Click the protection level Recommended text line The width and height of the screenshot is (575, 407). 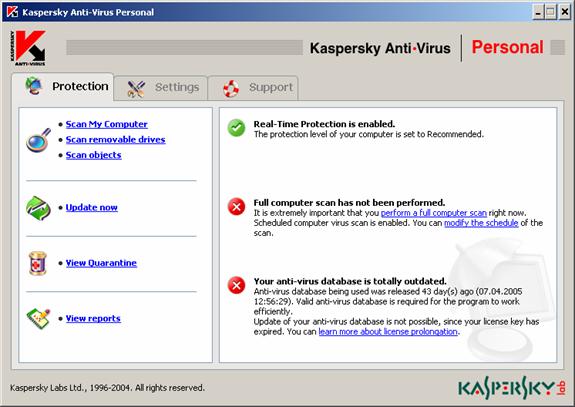[369, 134]
